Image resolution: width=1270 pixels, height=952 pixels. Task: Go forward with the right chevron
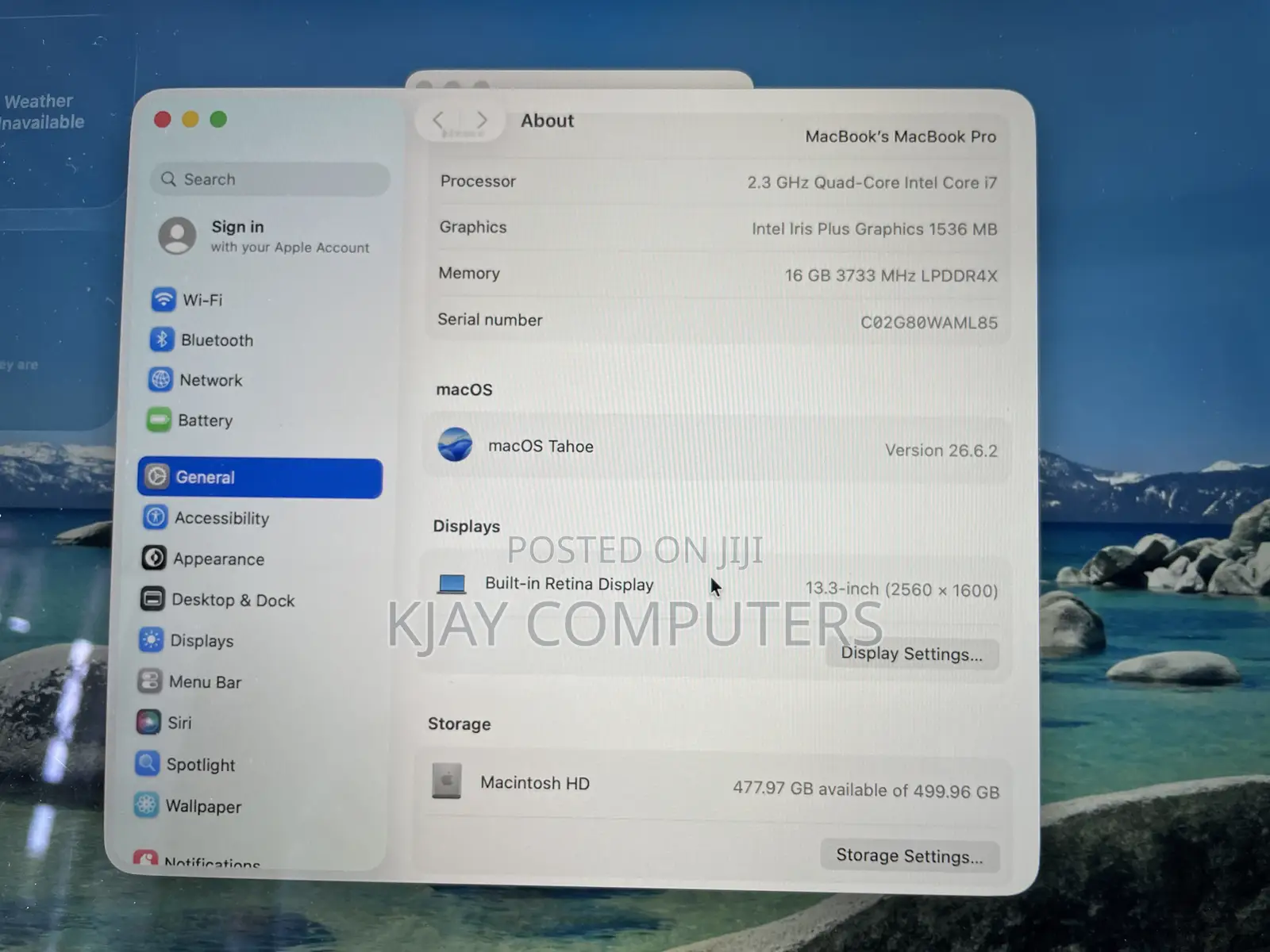click(482, 120)
